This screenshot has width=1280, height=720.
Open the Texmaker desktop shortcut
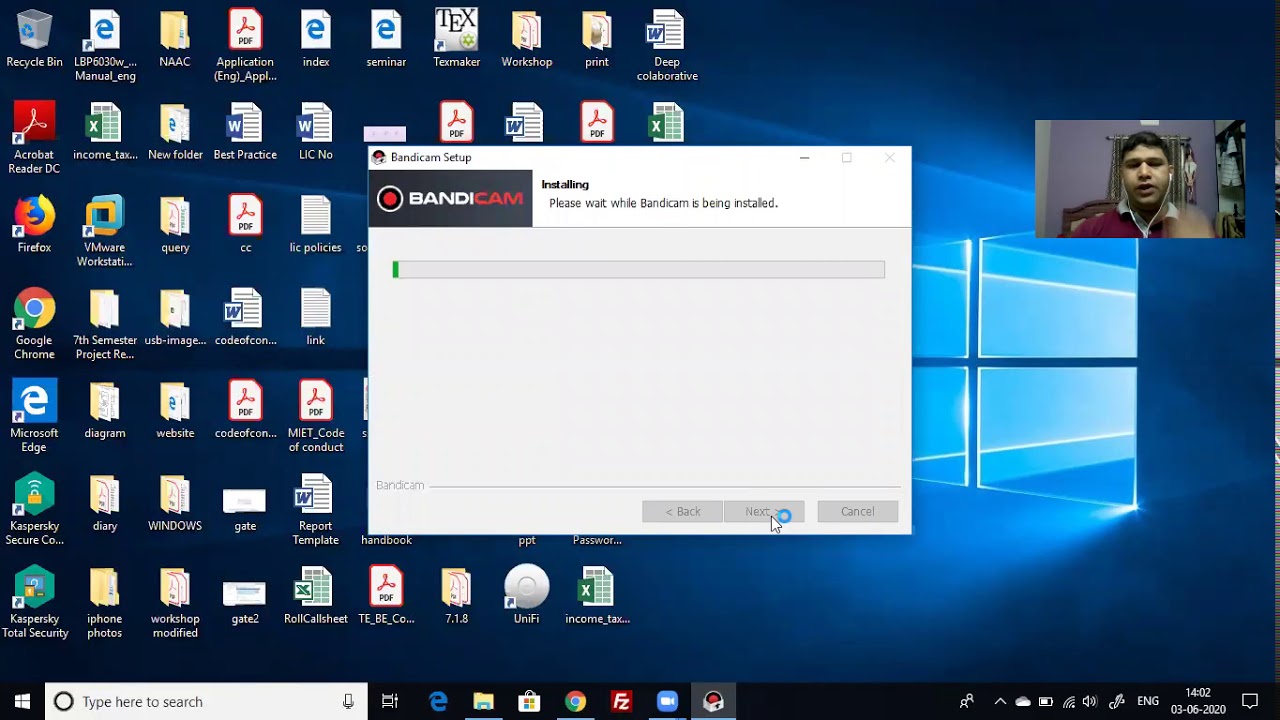coord(456,40)
